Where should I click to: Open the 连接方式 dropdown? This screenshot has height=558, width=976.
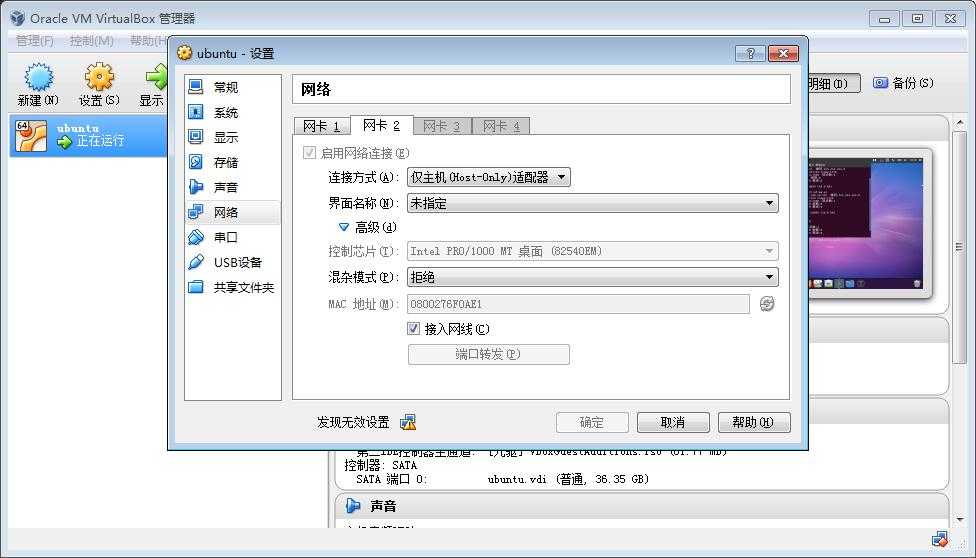coord(489,177)
